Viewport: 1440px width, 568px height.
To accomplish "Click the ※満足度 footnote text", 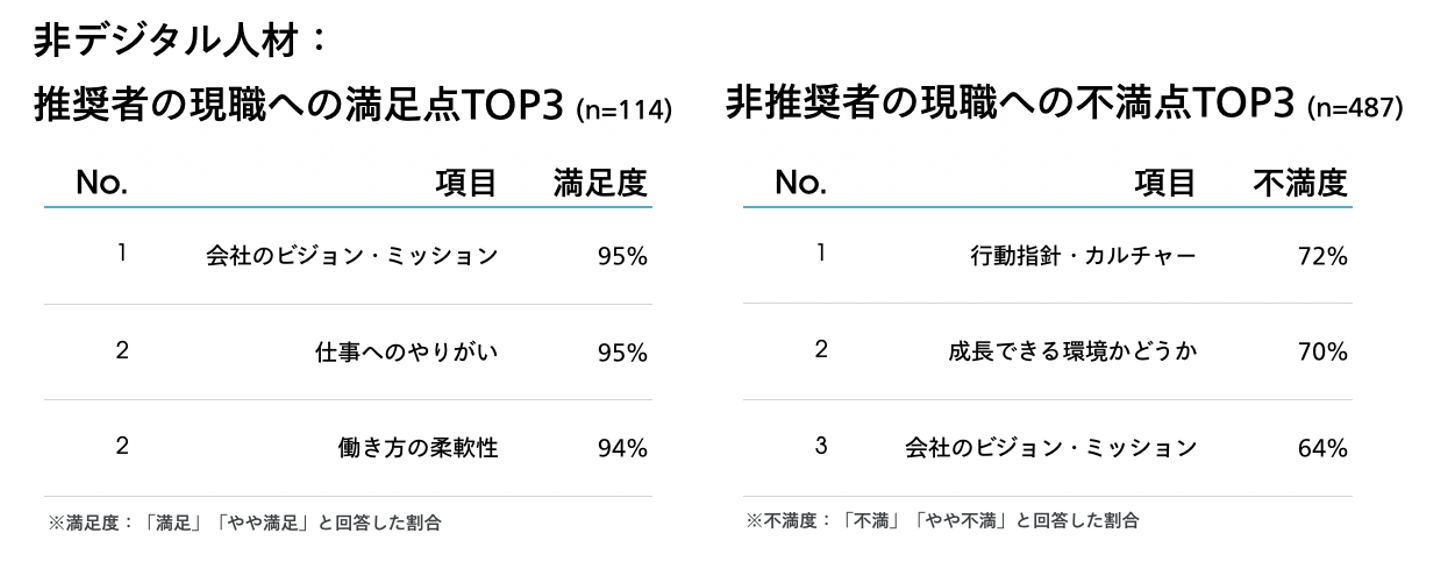I will [245, 522].
